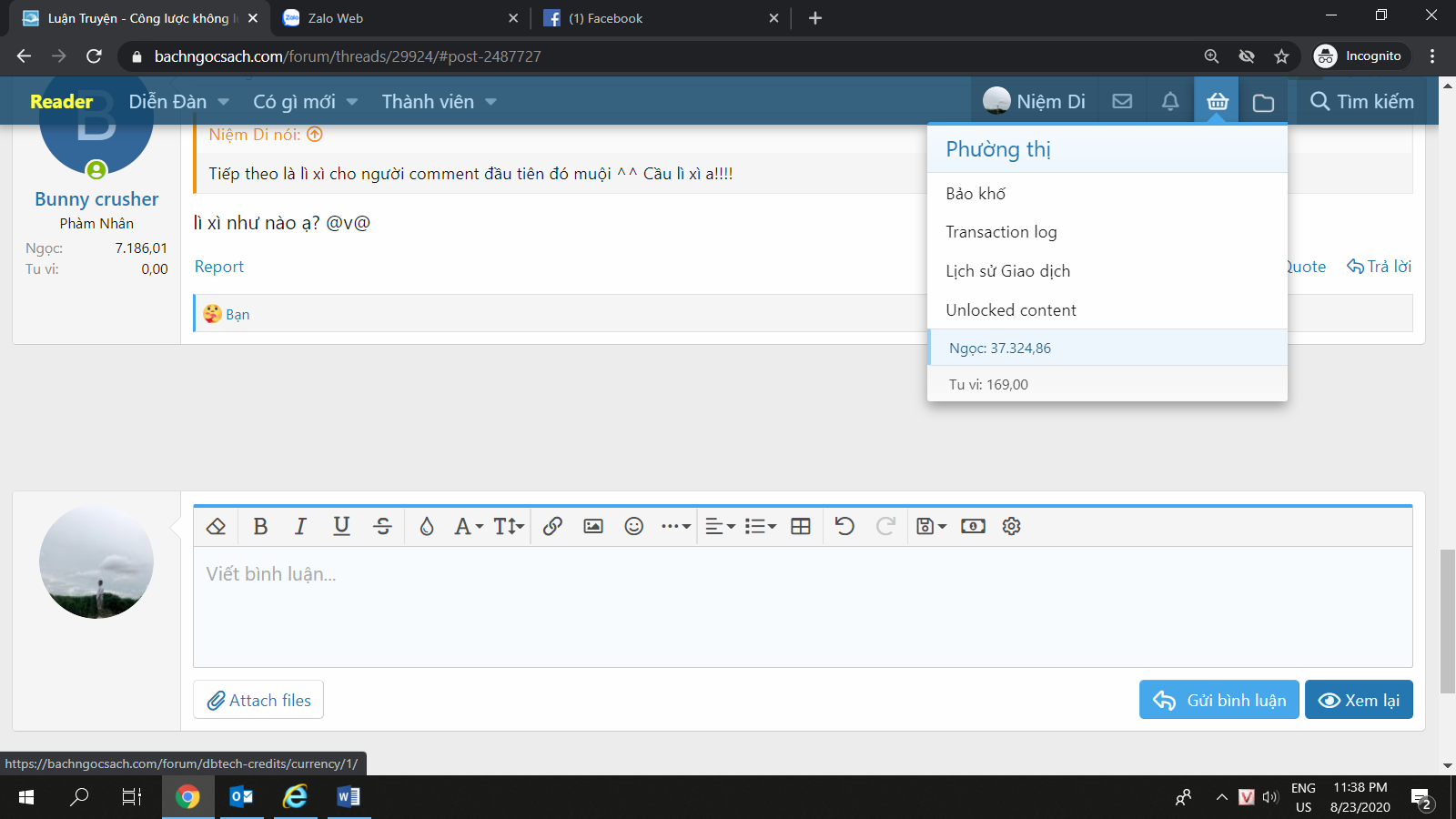Click the Attach files button
The height and width of the screenshot is (819, 1456).
coord(258,700)
